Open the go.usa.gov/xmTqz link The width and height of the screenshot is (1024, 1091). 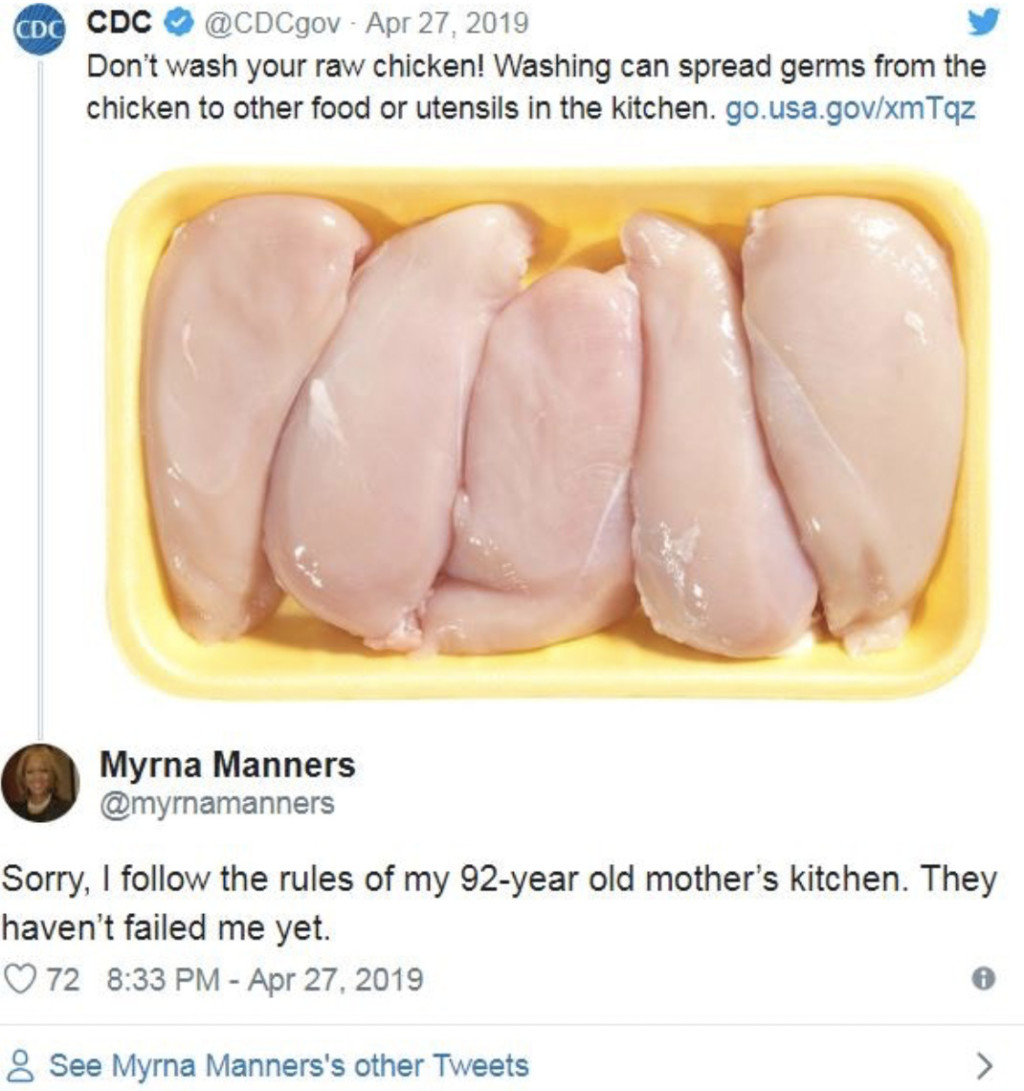point(848,109)
